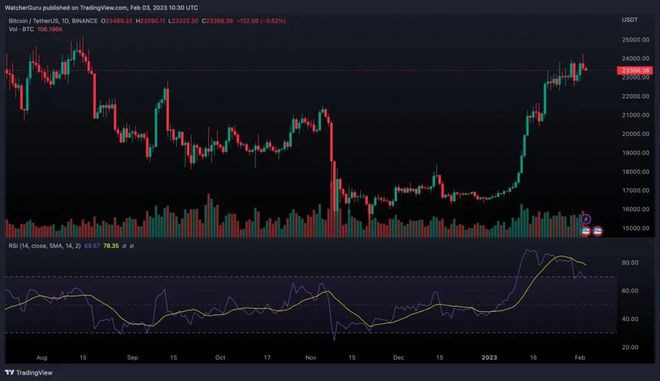Image resolution: width=660 pixels, height=381 pixels.
Task: Click the price change −122.55 (−0.52%)
Action: (x=261, y=21)
